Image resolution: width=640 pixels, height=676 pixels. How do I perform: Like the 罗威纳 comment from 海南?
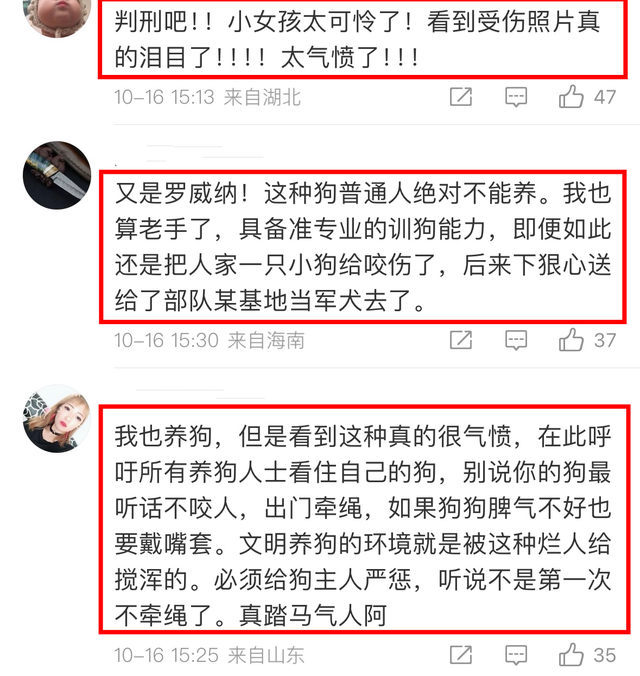click(x=571, y=340)
